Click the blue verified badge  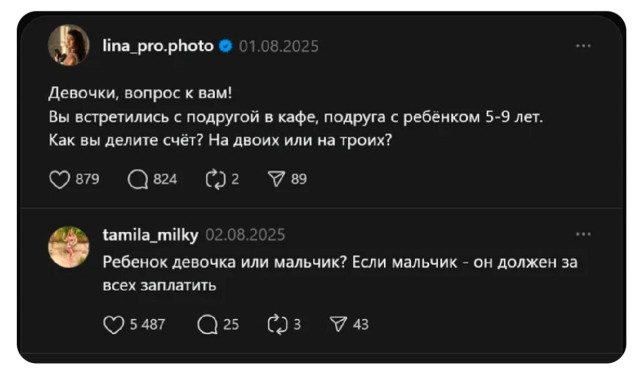pyautogui.click(x=226, y=46)
